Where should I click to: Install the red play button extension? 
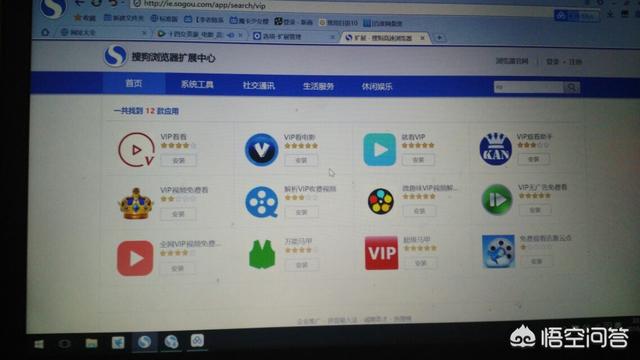[x=178, y=269]
